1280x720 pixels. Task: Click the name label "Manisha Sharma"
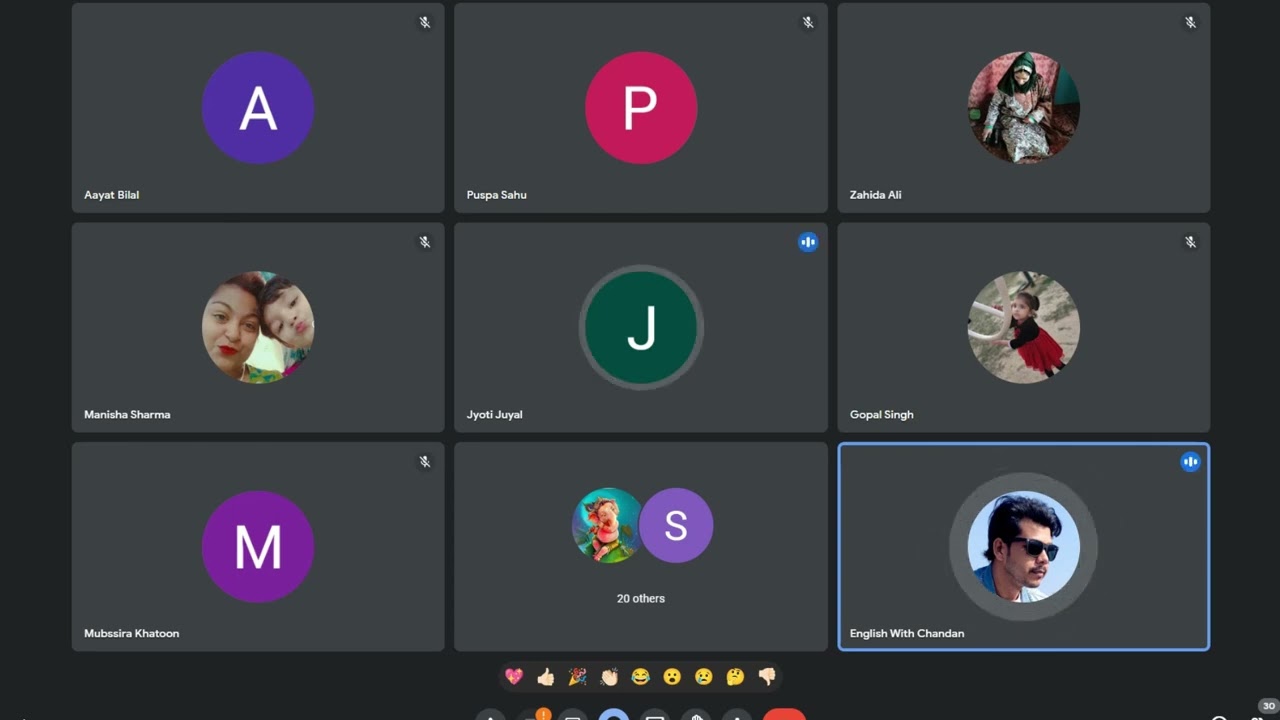127,414
